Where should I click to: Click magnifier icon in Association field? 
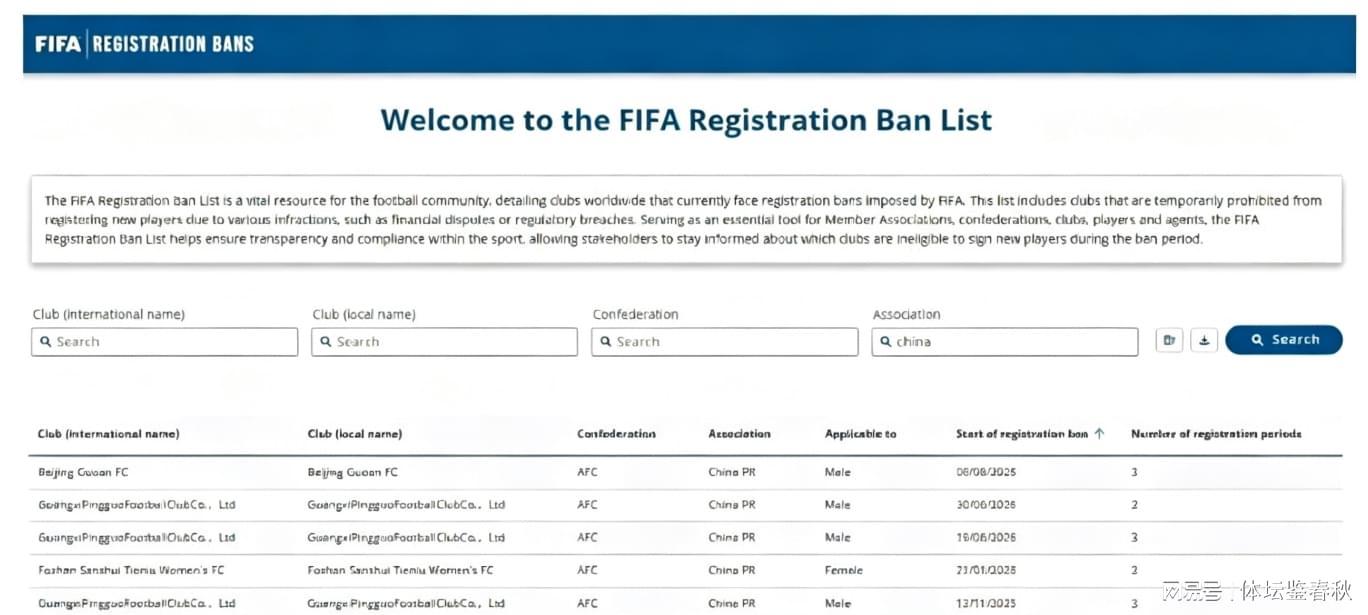point(886,342)
